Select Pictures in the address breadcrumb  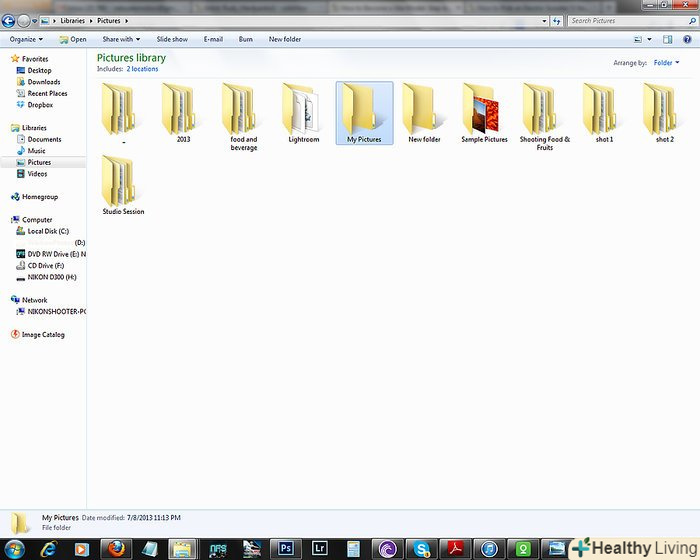pos(109,21)
